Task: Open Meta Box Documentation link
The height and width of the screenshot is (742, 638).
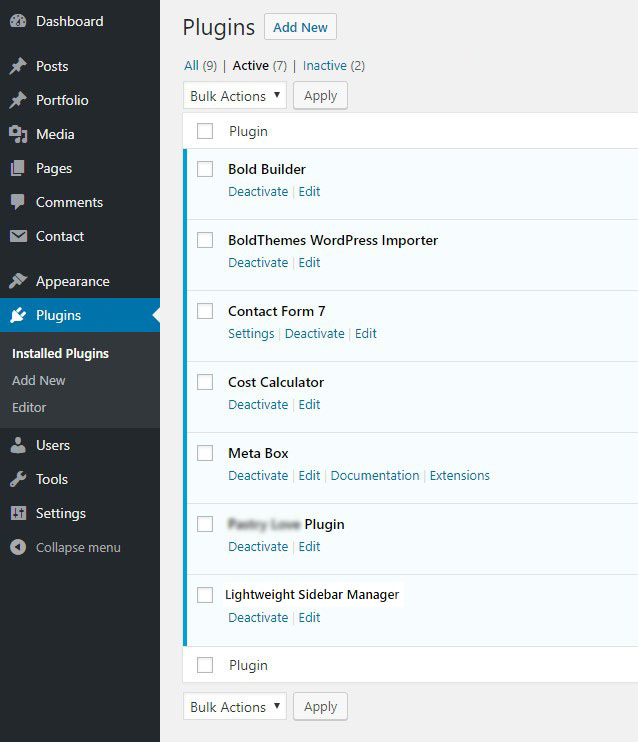Action: point(375,476)
